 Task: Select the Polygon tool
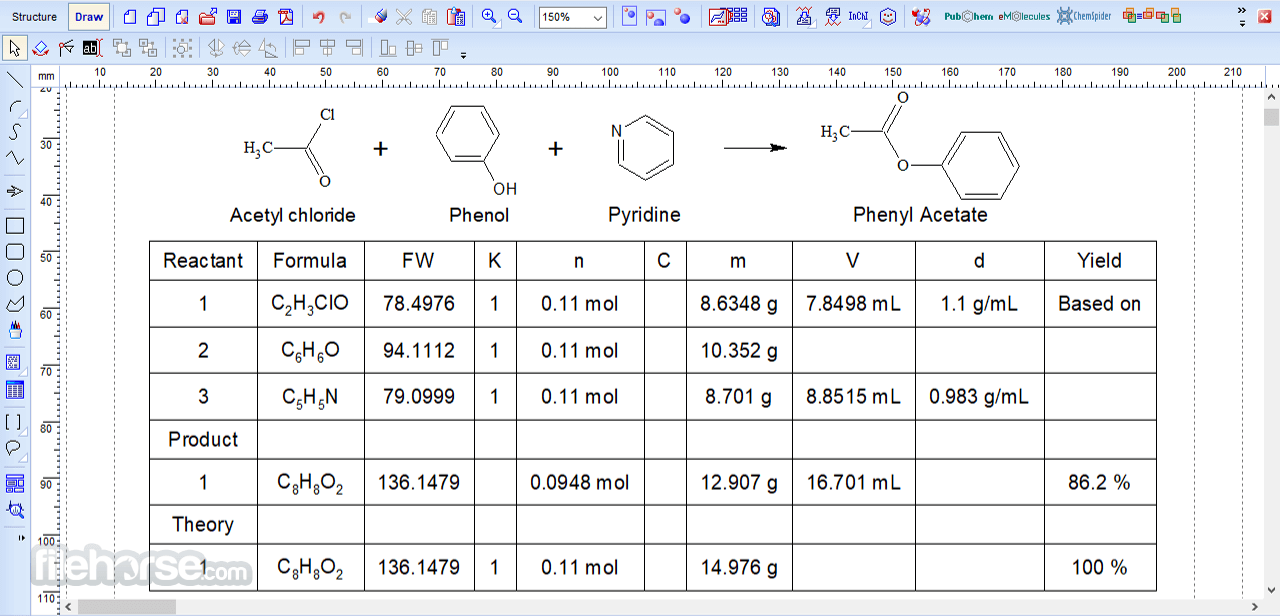tap(15, 303)
